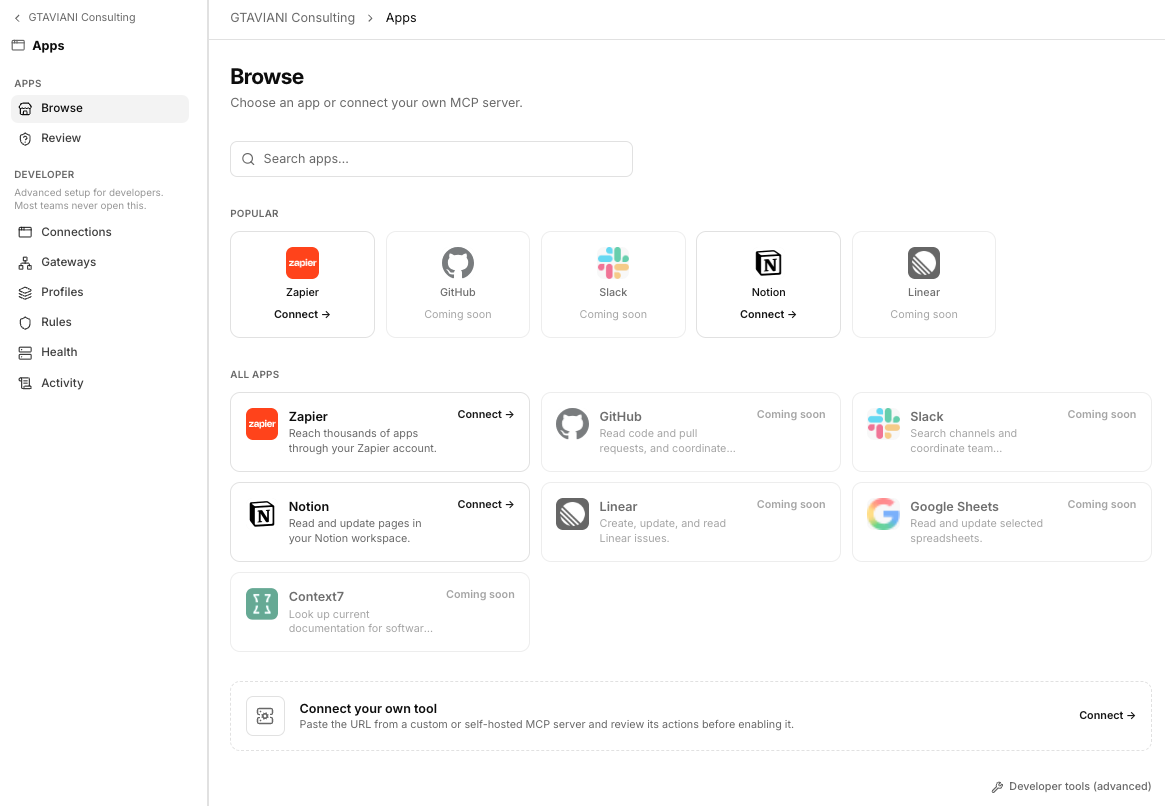1165x806 pixels.
Task: Focus the Search apps input field
Action: [431, 159]
